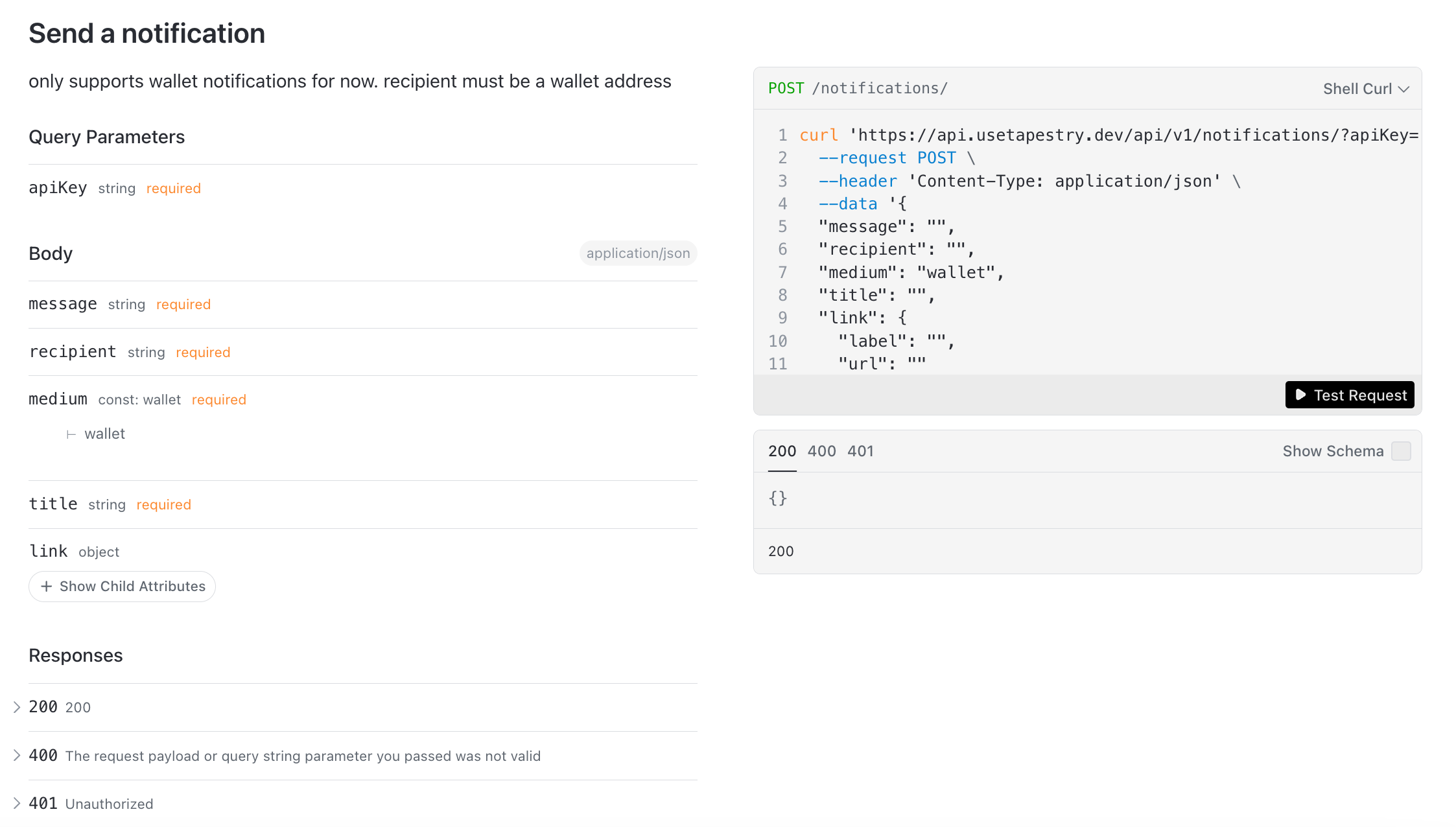1456x827 pixels.
Task: Switch to the 400 response tab
Action: point(821,451)
